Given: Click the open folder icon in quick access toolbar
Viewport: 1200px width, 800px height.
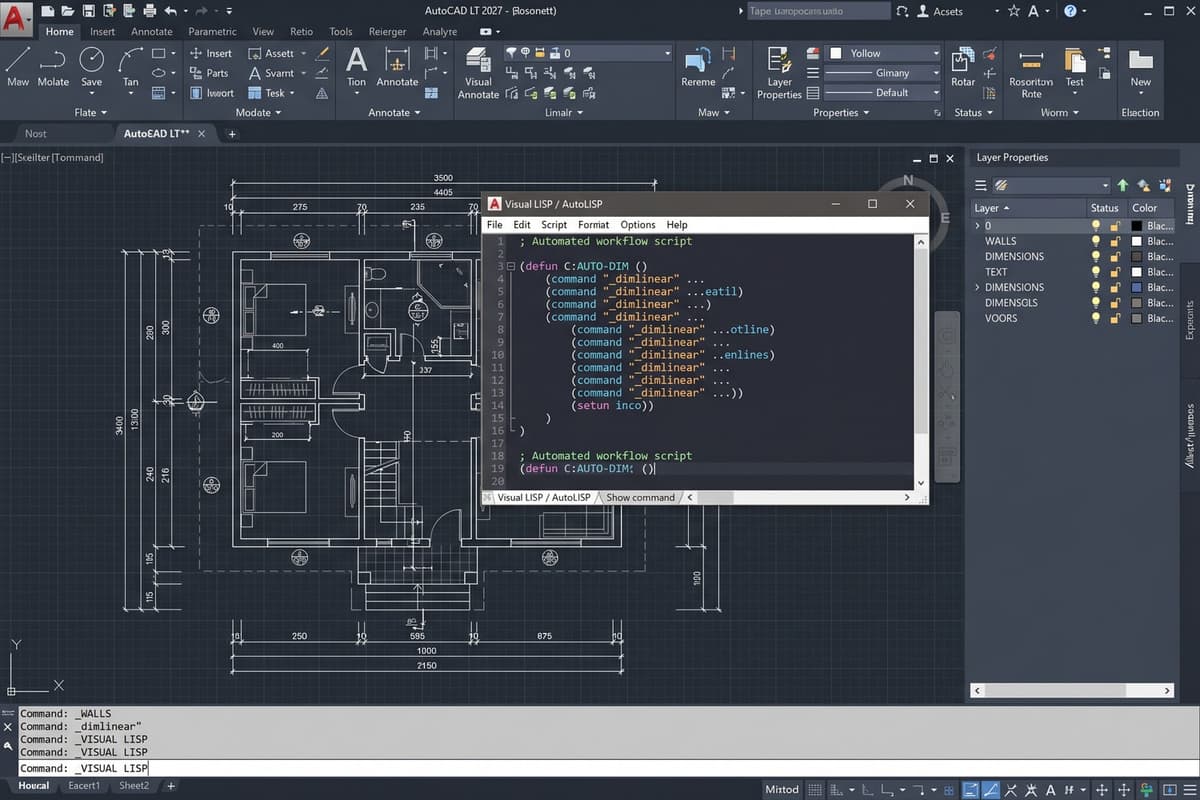Looking at the screenshot, I should (67, 11).
